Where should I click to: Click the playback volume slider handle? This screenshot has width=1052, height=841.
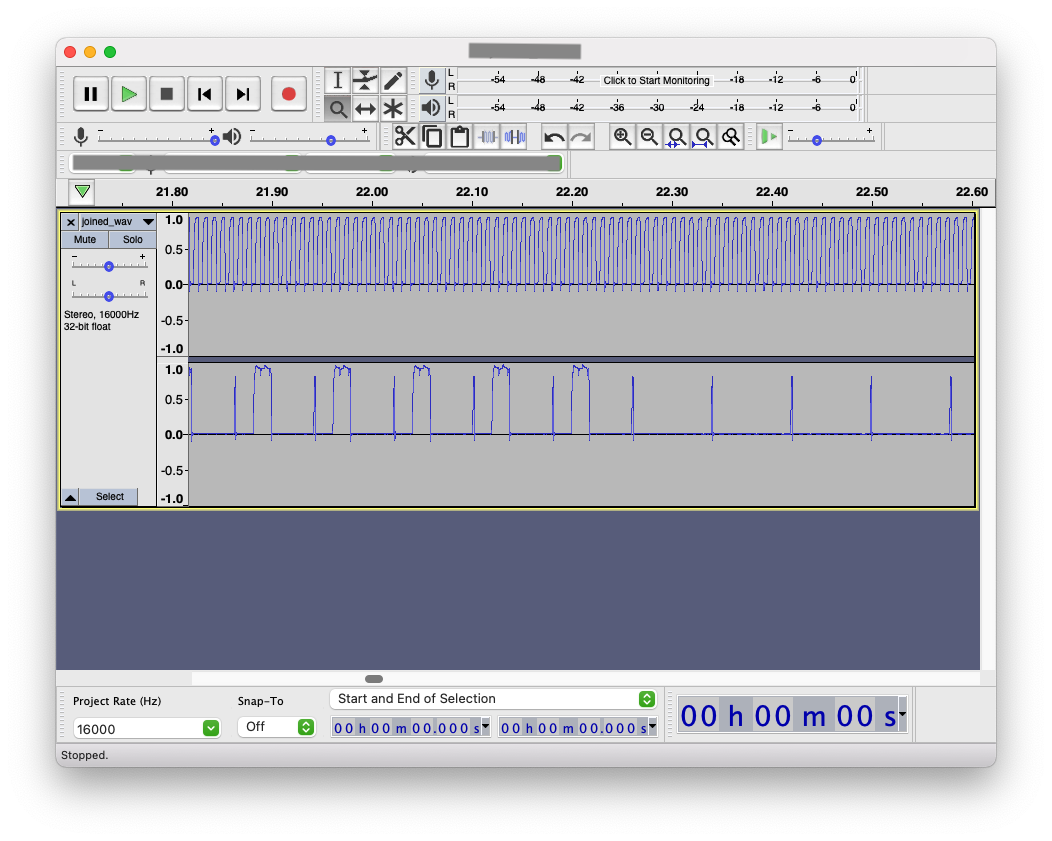(331, 140)
